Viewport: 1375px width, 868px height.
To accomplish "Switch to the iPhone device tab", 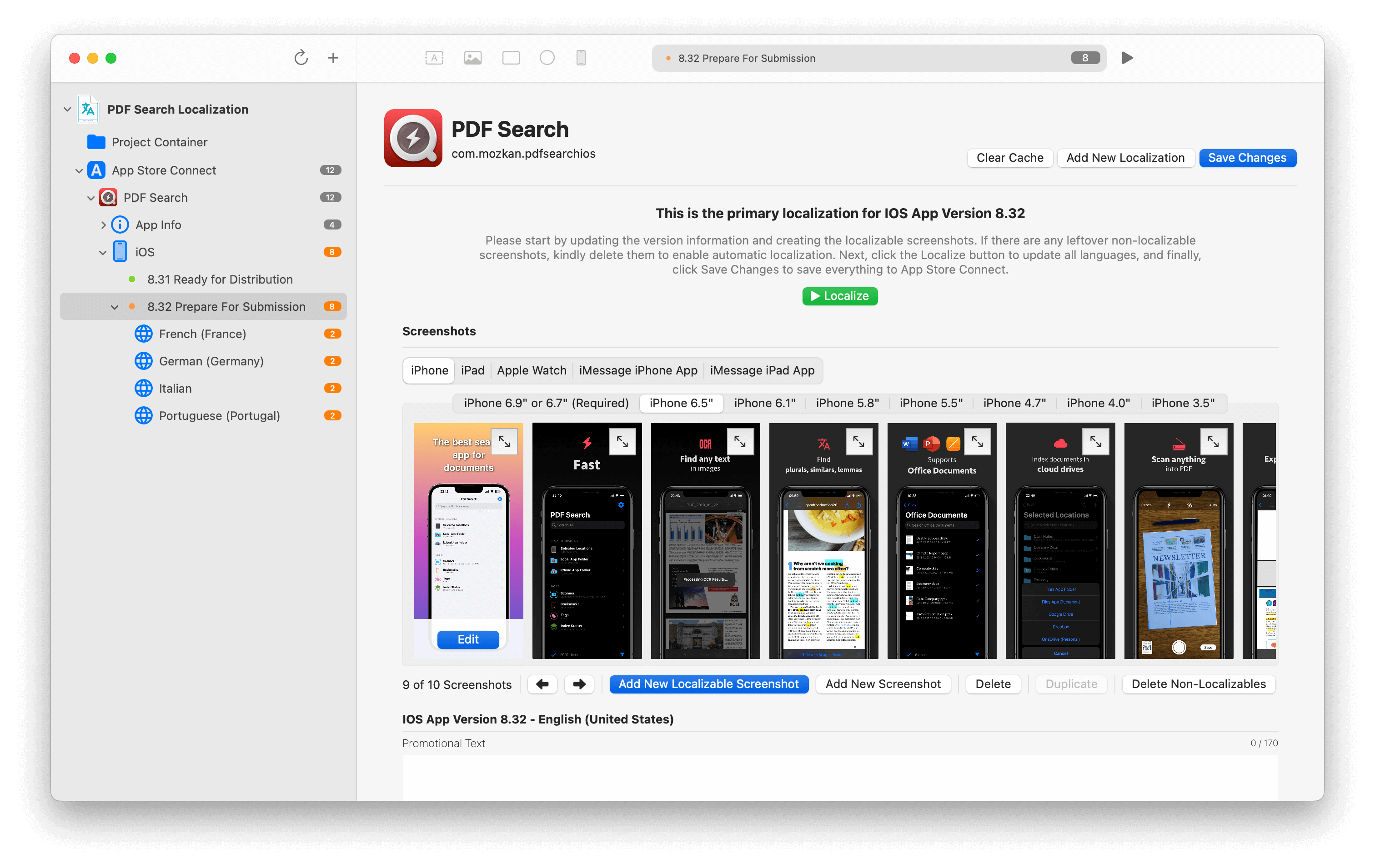I will click(429, 371).
